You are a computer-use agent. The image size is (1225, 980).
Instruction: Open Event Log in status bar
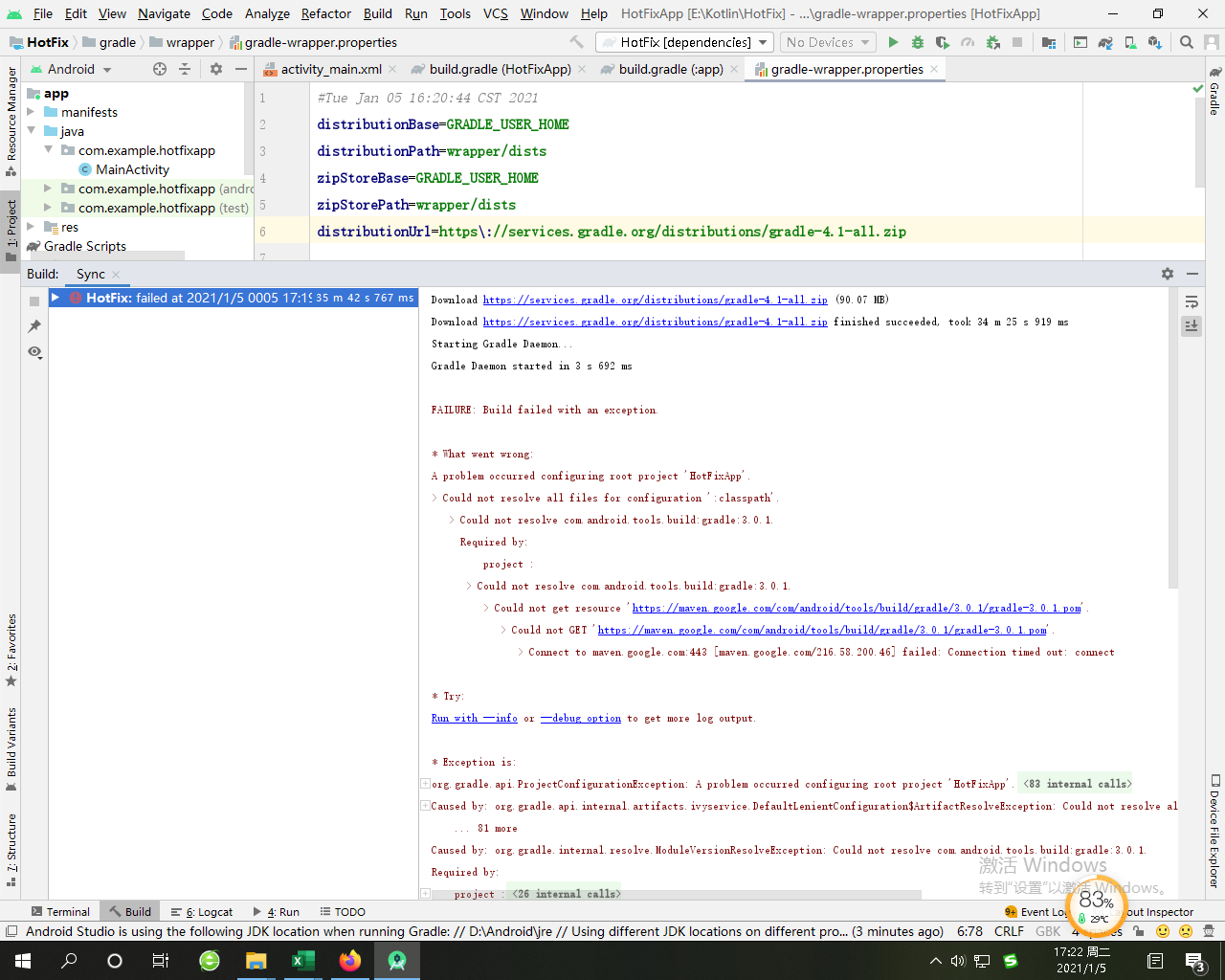point(1036,912)
